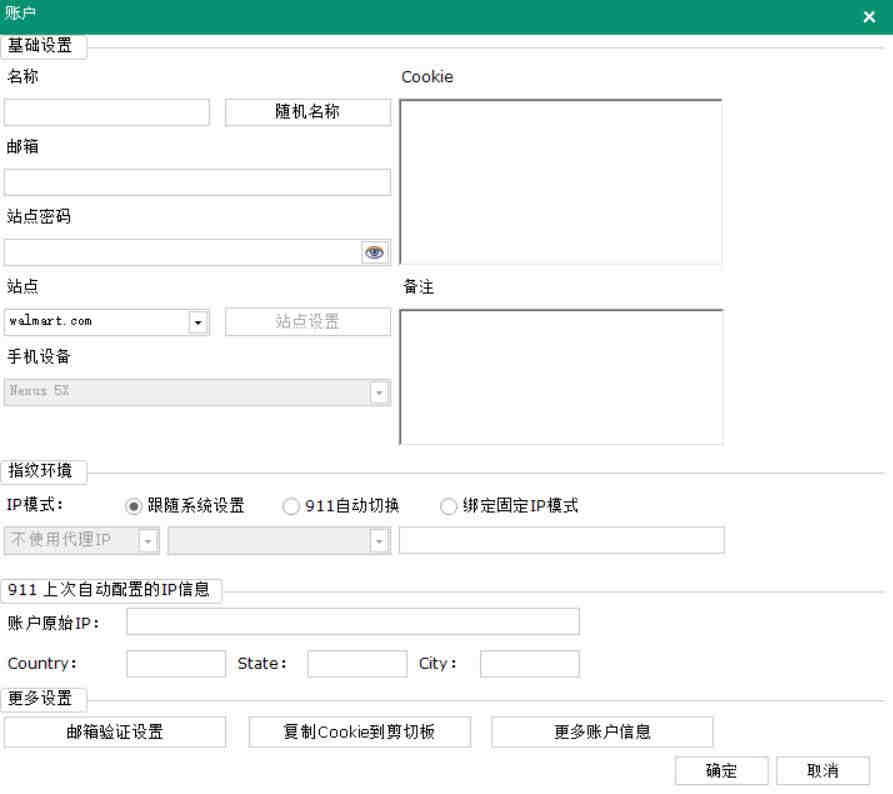Click the 911 上次自动配置的IP信息 header
Viewport: 893px width, 794px height.
(109, 590)
